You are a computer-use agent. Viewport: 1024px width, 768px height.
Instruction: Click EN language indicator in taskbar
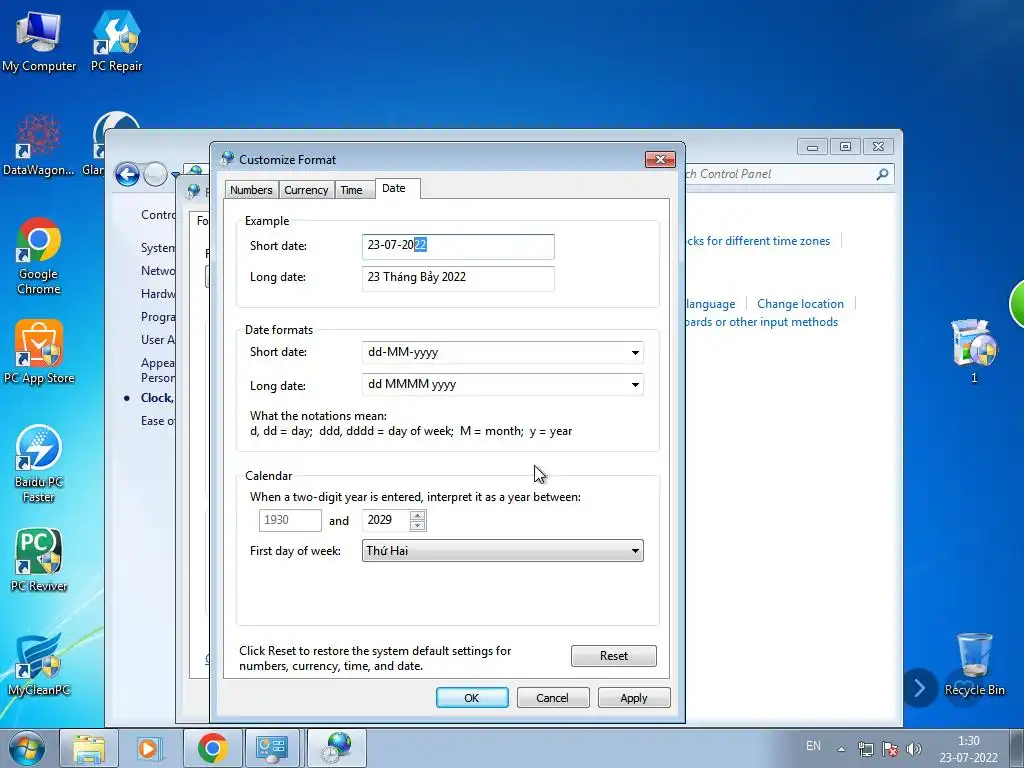click(813, 746)
